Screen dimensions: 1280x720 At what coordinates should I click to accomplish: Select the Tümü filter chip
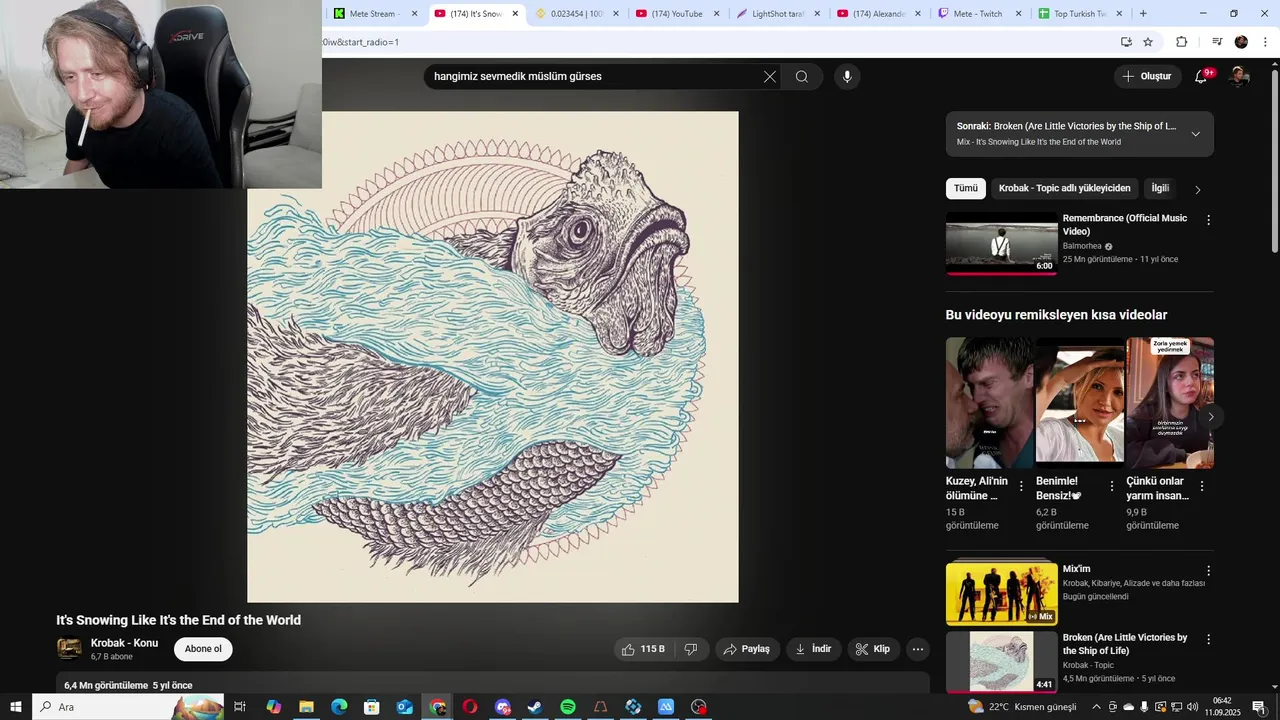966,188
